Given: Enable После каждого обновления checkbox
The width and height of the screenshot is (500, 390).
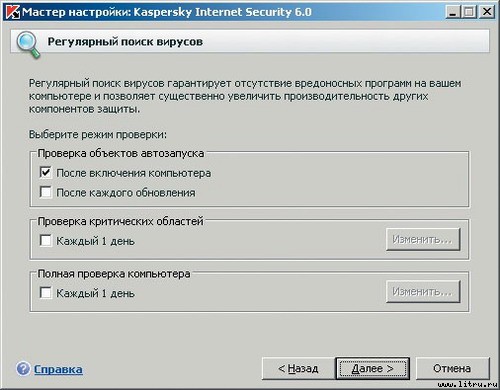Looking at the screenshot, I should click(x=46, y=192).
